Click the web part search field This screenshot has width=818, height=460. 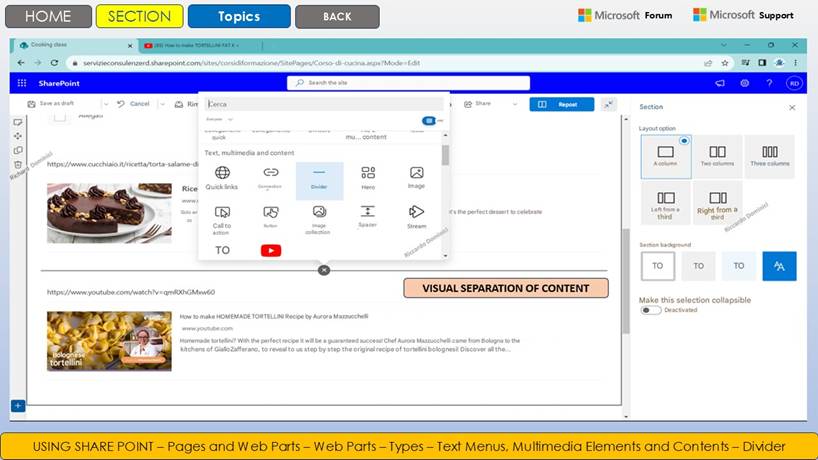(x=323, y=104)
